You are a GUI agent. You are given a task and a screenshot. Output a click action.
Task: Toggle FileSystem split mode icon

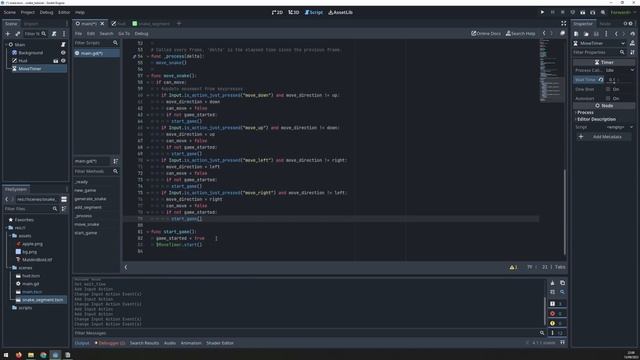[x=64, y=199]
